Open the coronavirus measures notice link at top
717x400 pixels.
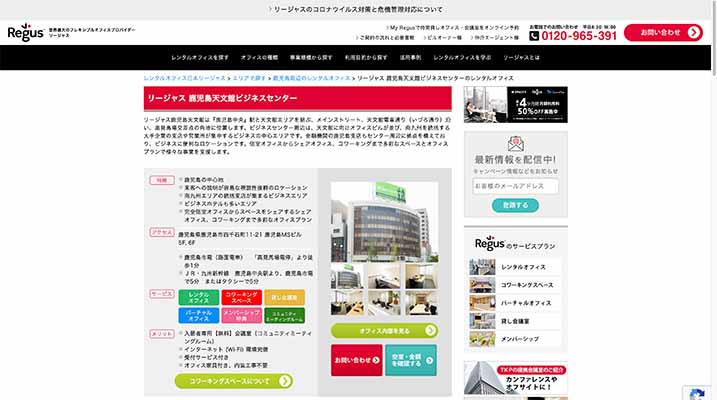(x=356, y=9)
